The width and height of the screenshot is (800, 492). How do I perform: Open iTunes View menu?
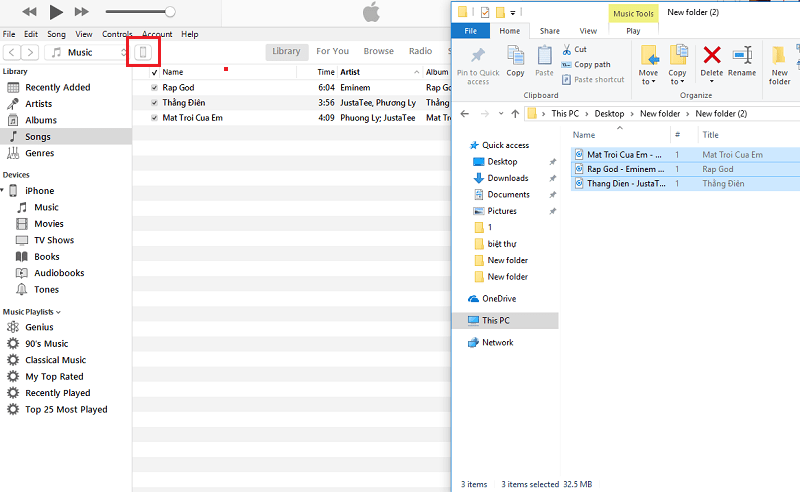point(84,34)
